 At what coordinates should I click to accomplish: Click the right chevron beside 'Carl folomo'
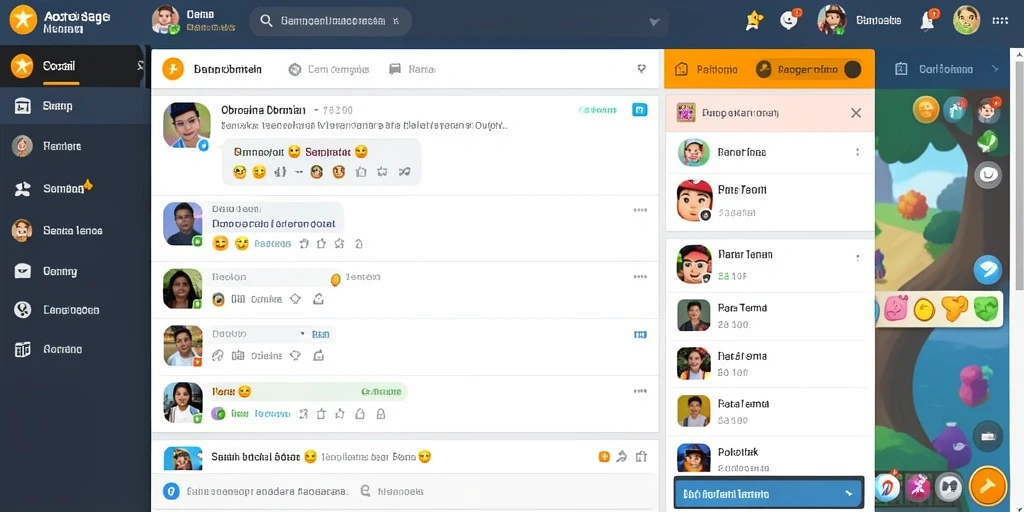[995, 69]
